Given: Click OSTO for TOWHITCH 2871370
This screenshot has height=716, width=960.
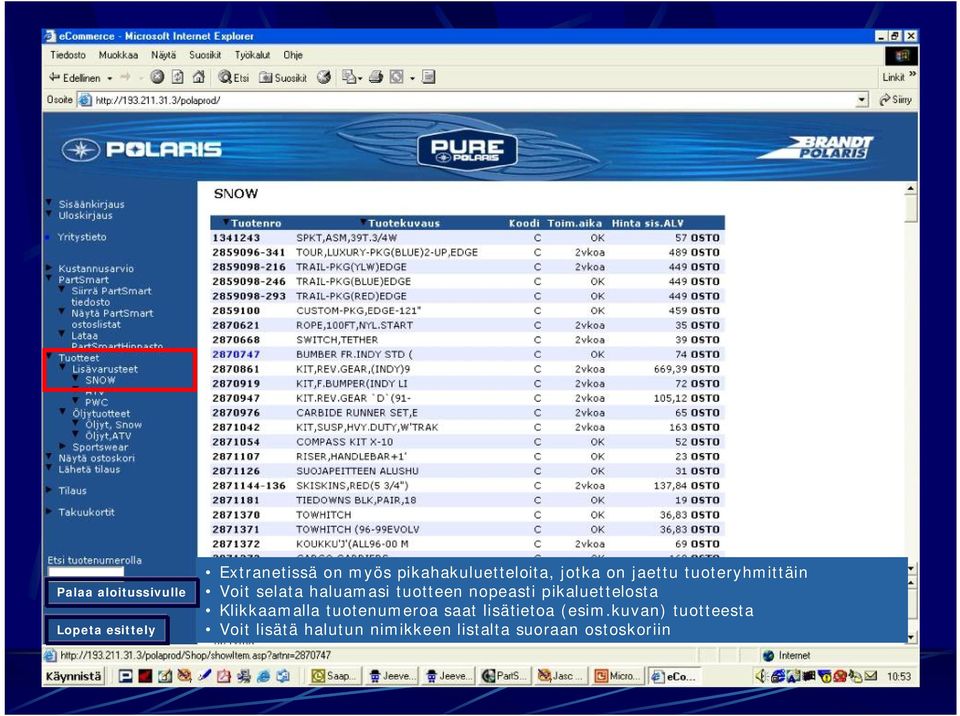Looking at the screenshot, I should (x=705, y=514).
